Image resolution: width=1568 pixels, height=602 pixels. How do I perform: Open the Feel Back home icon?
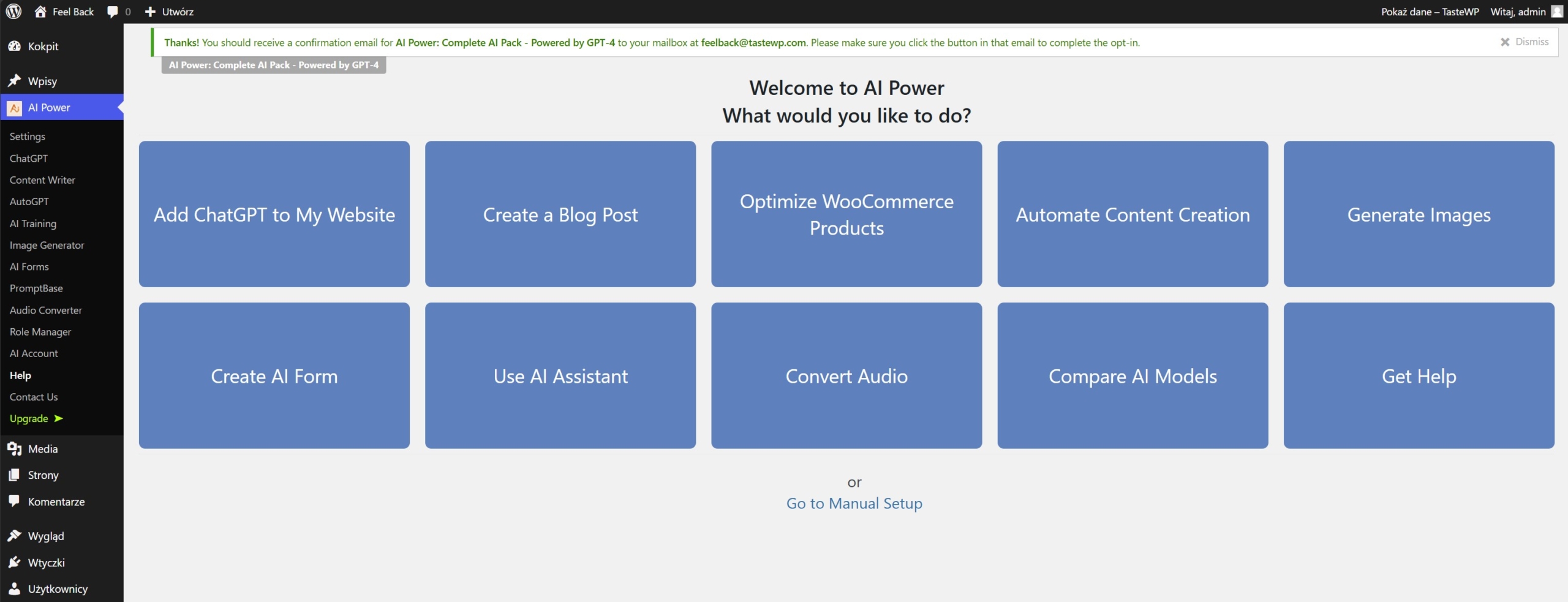[x=40, y=12]
